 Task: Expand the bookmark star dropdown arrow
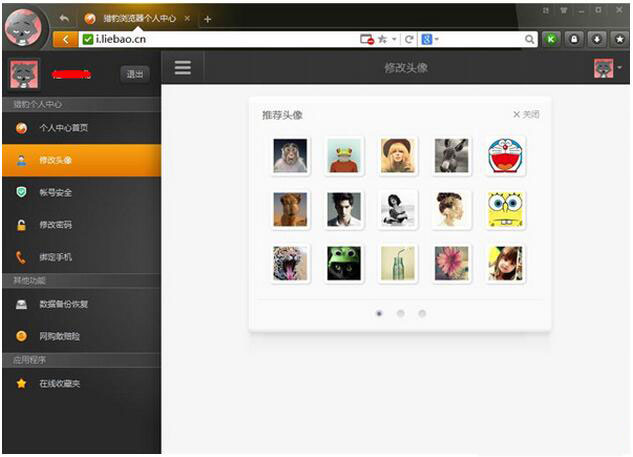point(394,39)
